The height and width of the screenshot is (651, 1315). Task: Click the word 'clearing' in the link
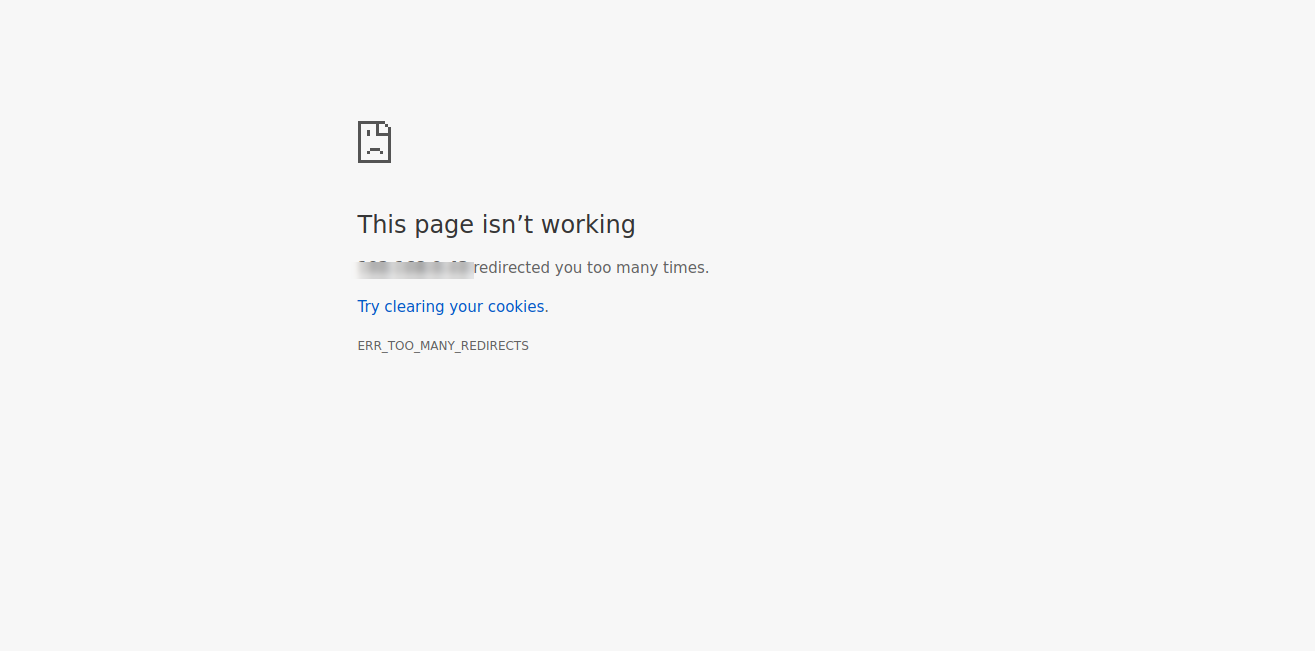[x=415, y=307]
